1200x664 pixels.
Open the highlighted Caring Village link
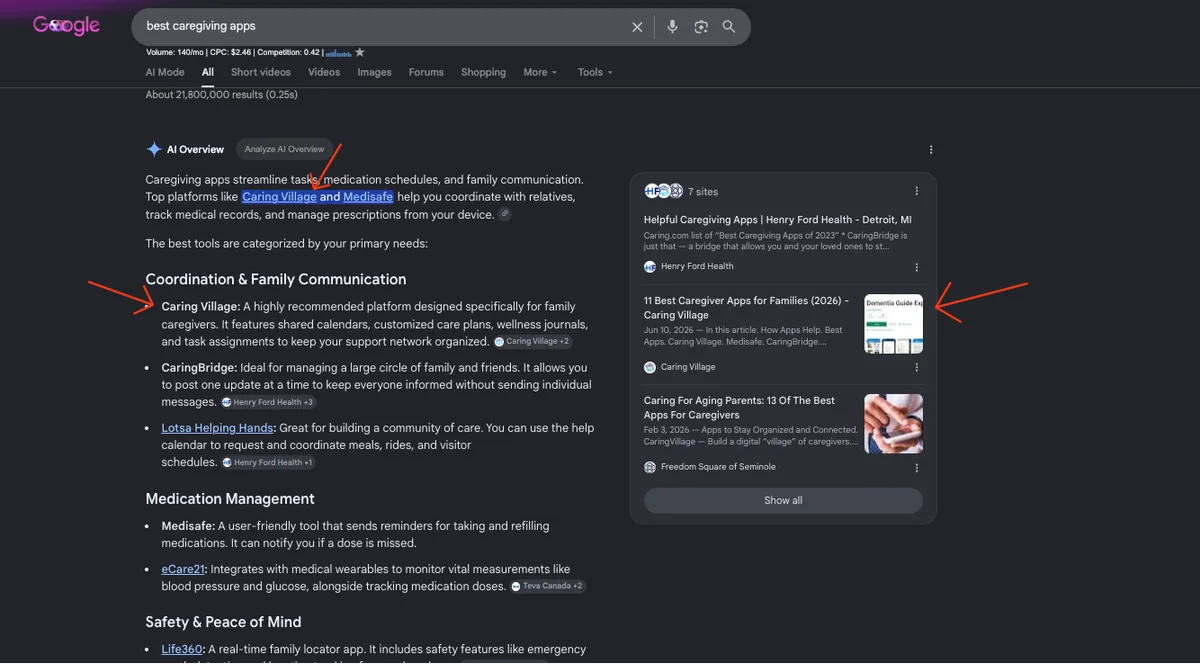279,197
